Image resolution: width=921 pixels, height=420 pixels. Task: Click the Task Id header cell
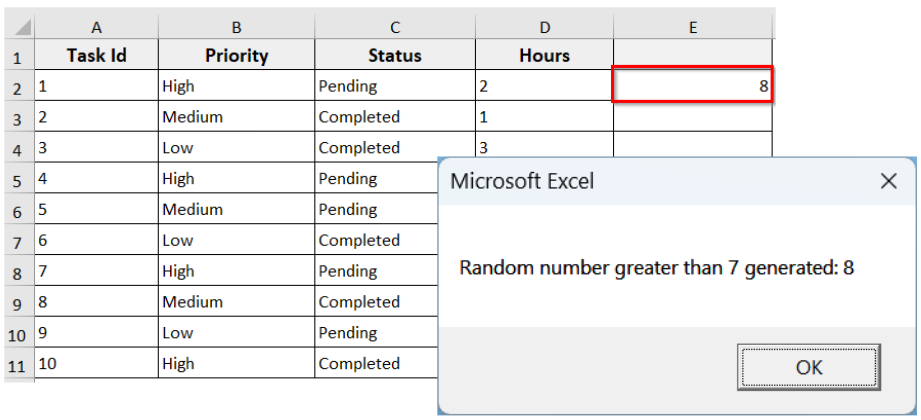point(96,56)
